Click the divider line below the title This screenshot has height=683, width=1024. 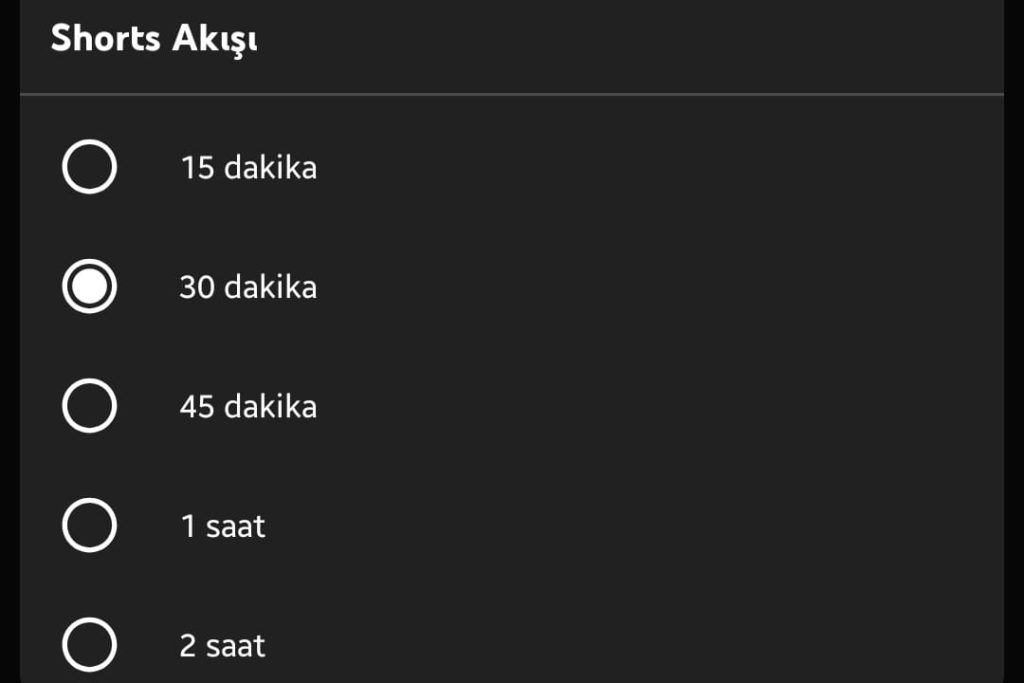click(512, 95)
